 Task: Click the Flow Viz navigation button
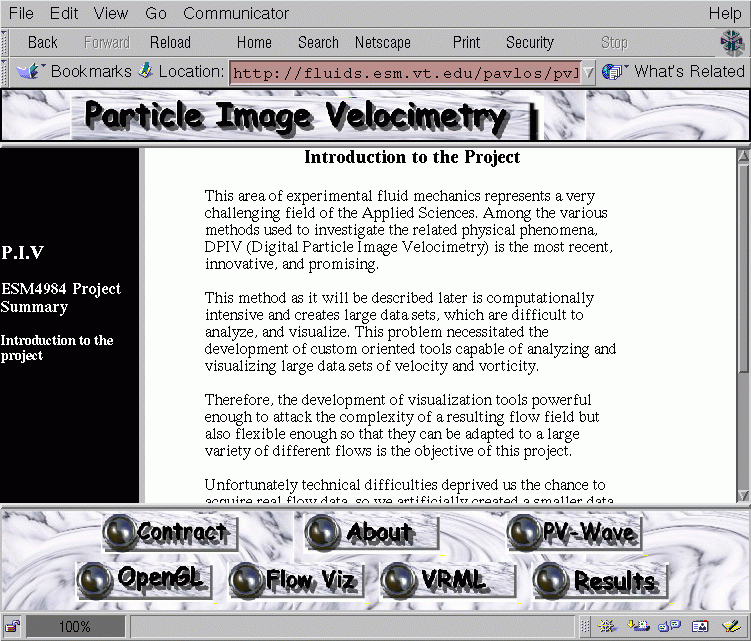(x=296, y=580)
